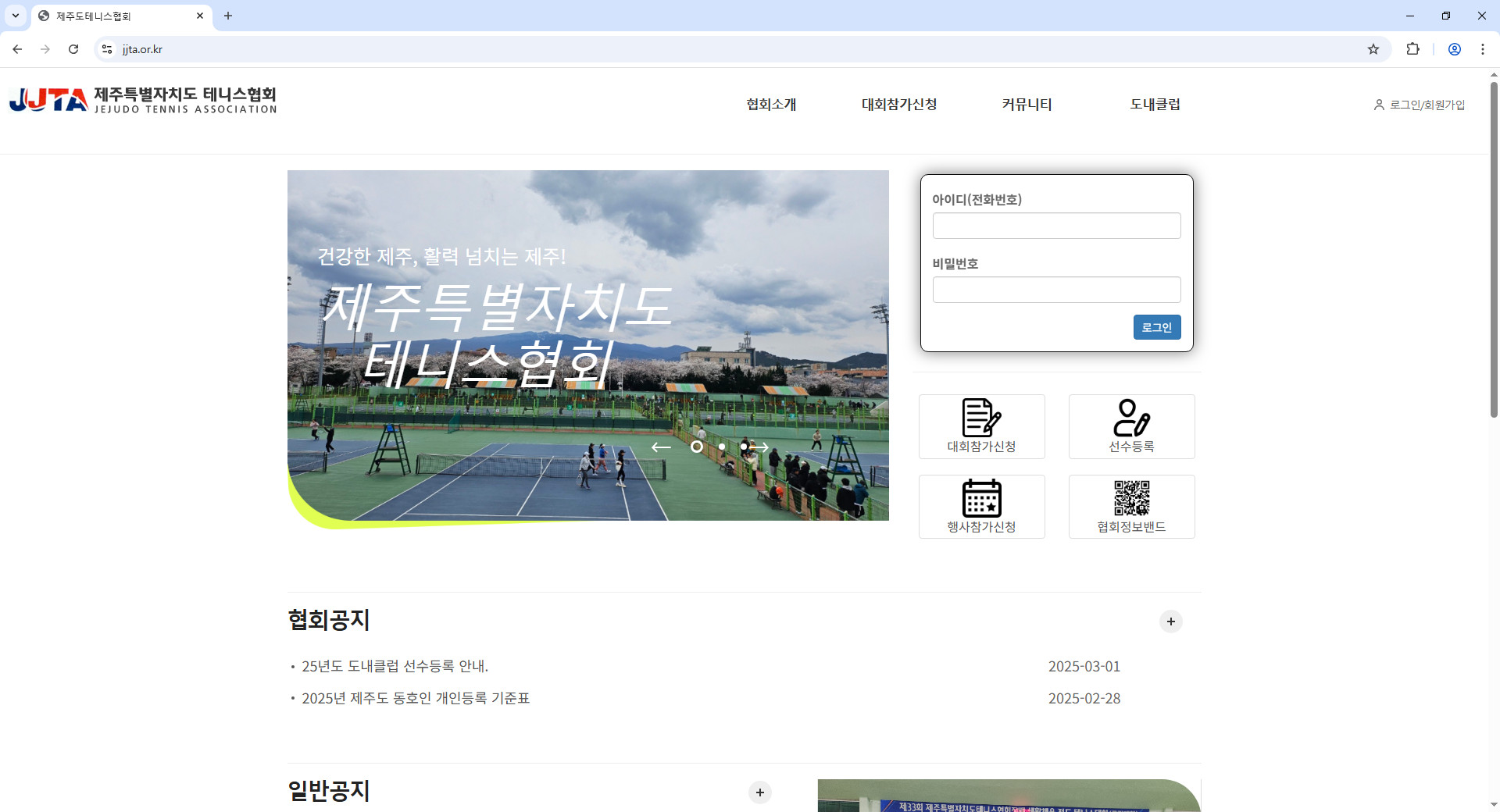Open the 선수등록 player registration icon
1500x812 pixels.
tap(1131, 426)
